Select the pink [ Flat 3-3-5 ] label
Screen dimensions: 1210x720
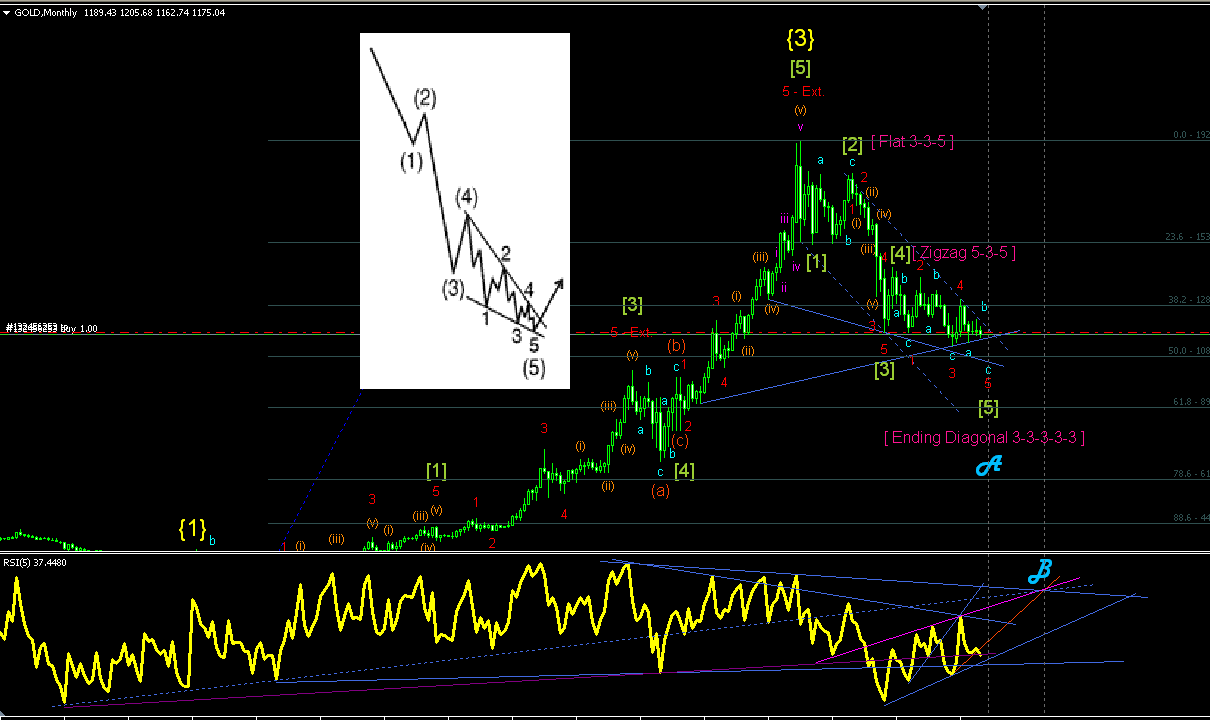click(x=912, y=142)
